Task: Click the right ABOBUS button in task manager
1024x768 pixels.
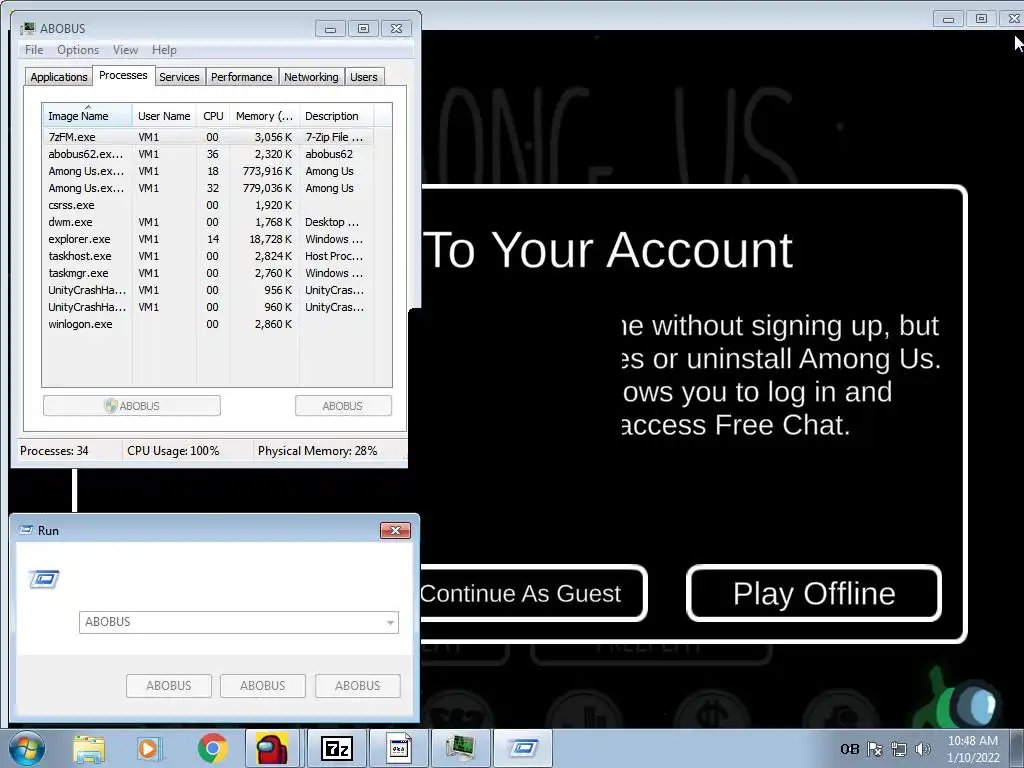Action: click(x=343, y=406)
